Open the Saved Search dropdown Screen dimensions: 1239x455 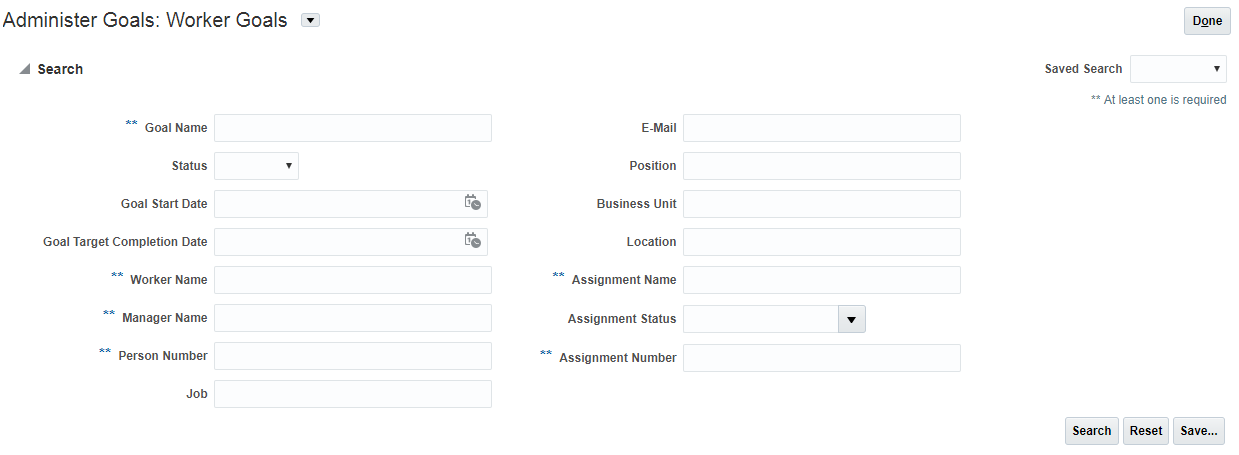(x=1177, y=69)
